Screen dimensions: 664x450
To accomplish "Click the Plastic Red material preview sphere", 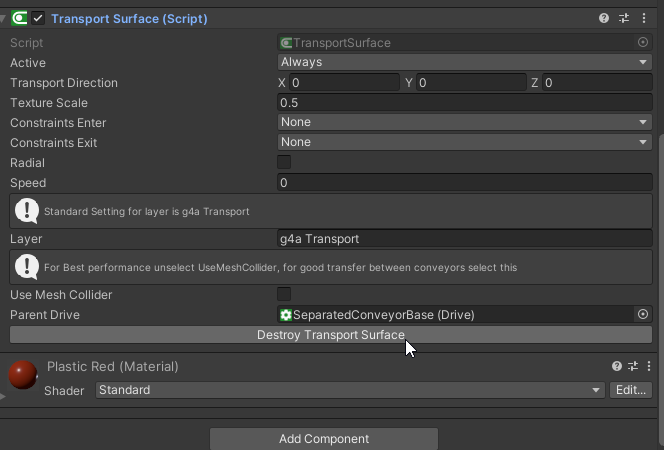I will pyautogui.click(x=23, y=375).
